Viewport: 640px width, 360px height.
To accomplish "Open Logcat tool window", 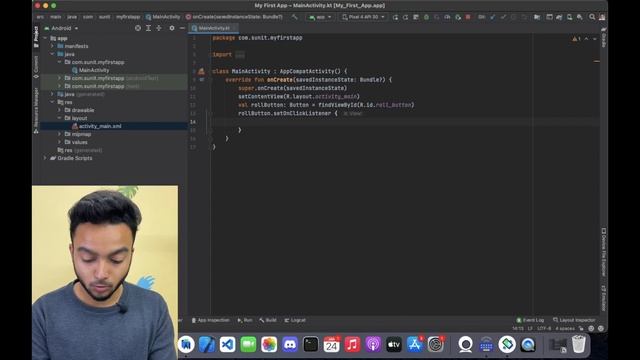I will pyautogui.click(x=295, y=320).
